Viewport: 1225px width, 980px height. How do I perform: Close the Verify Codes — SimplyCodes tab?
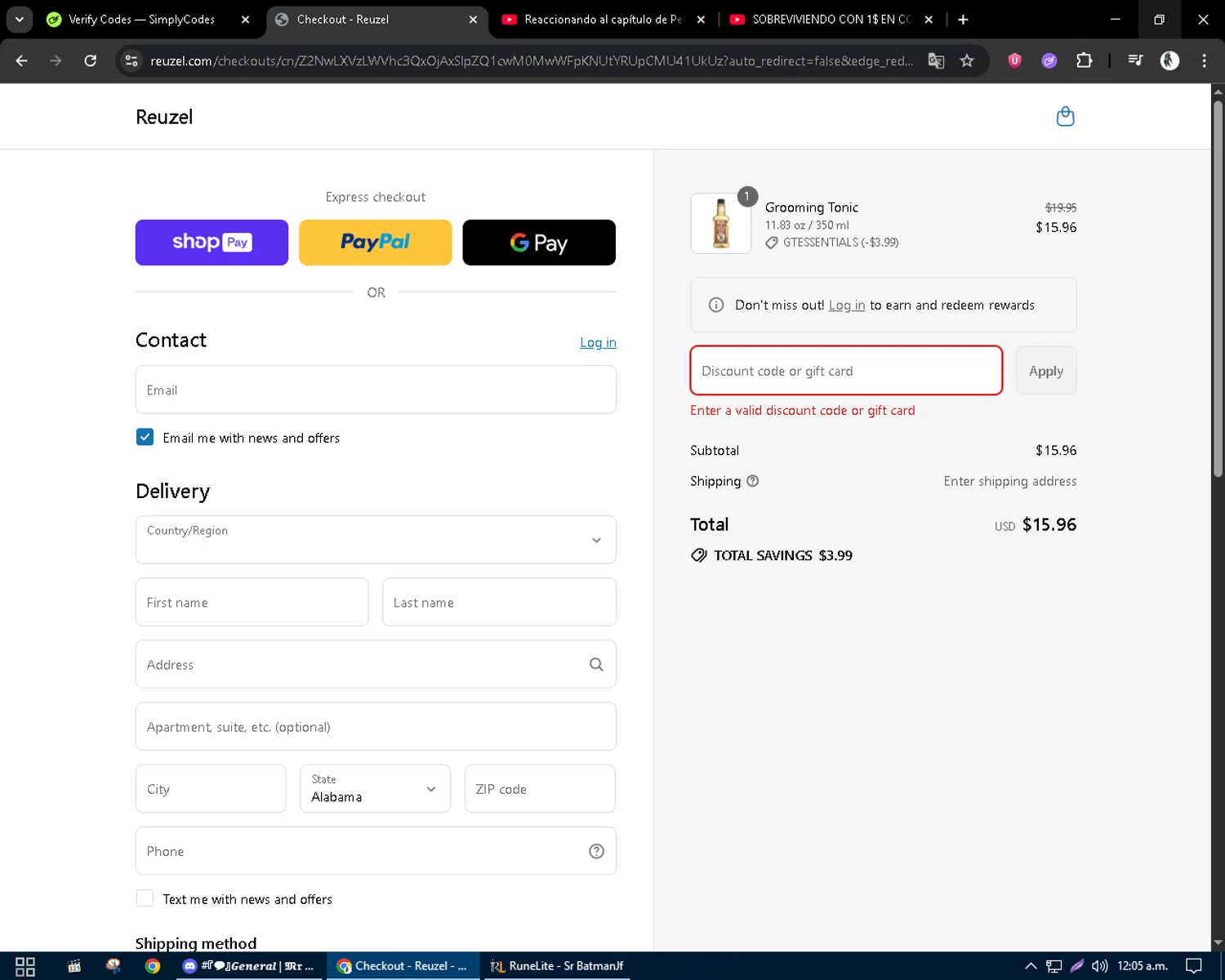pos(245,20)
